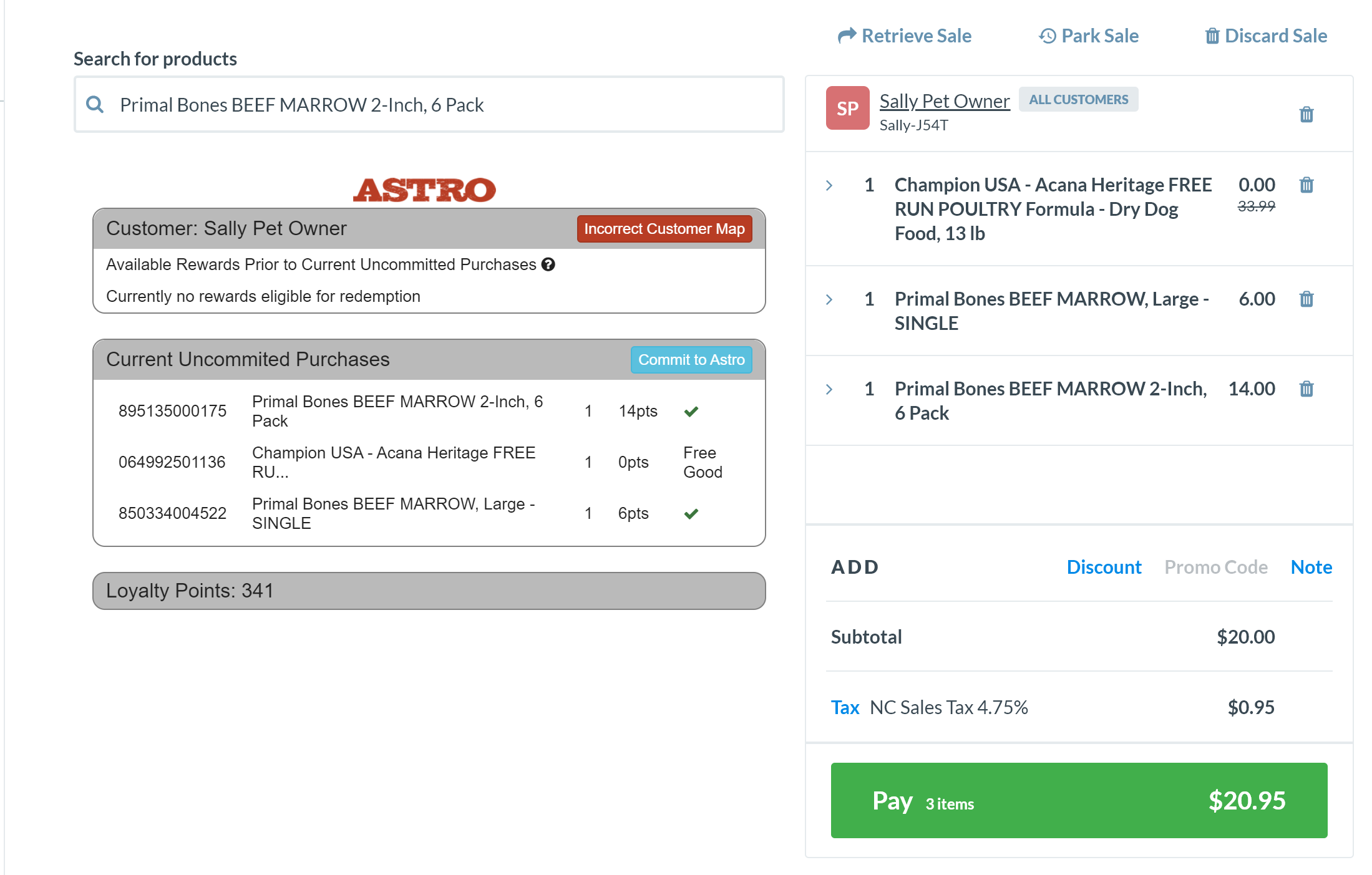Screen dimensions: 1372x875
Task: Delete Primal Bones Large SINGLE line item
Action: 1306,299
